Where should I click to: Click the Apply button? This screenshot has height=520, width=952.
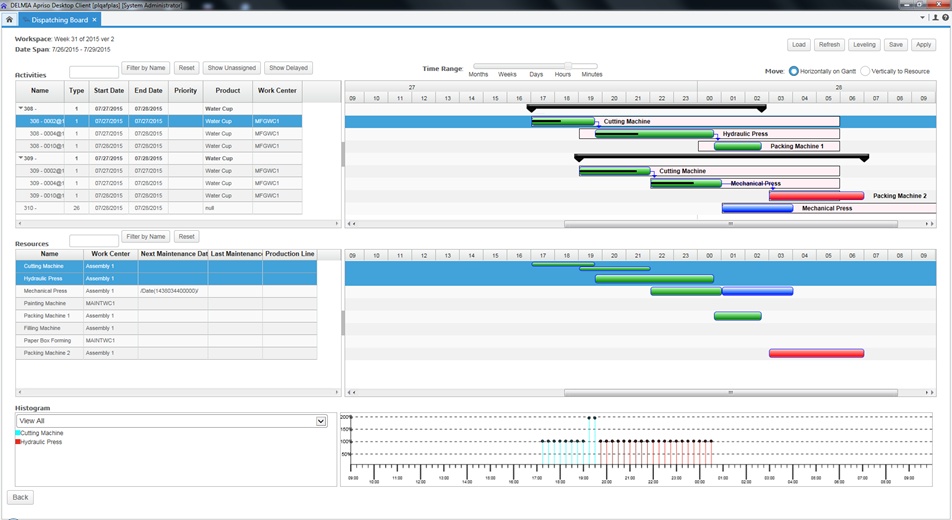tap(923, 44)
